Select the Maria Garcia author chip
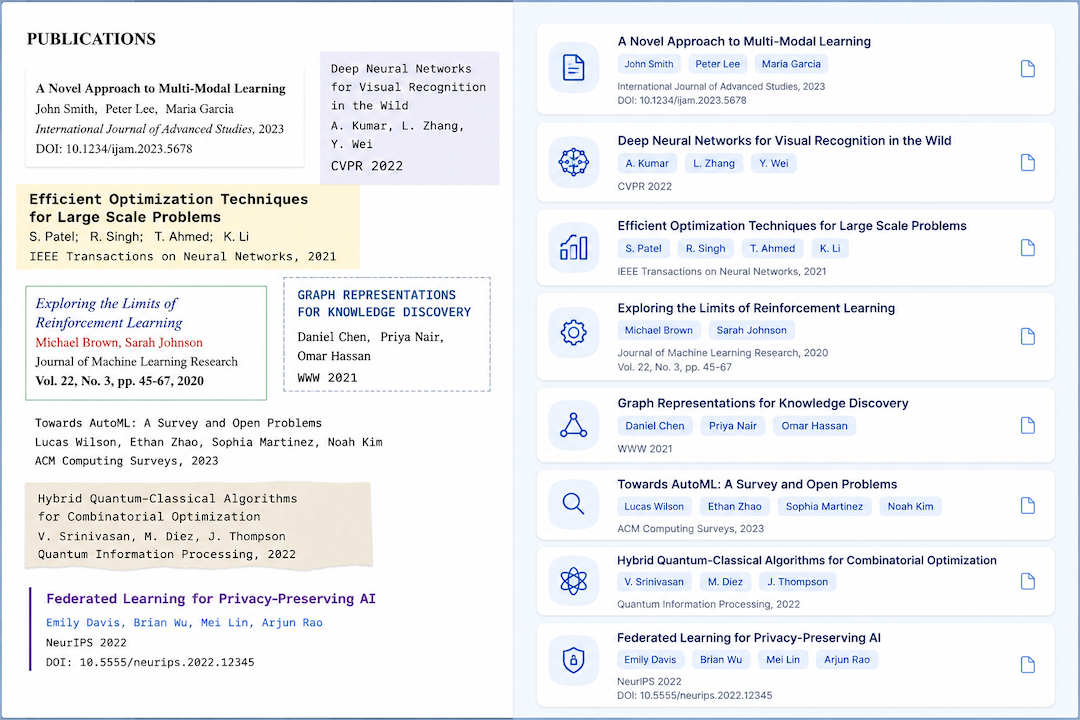 [x=791, y=64]
